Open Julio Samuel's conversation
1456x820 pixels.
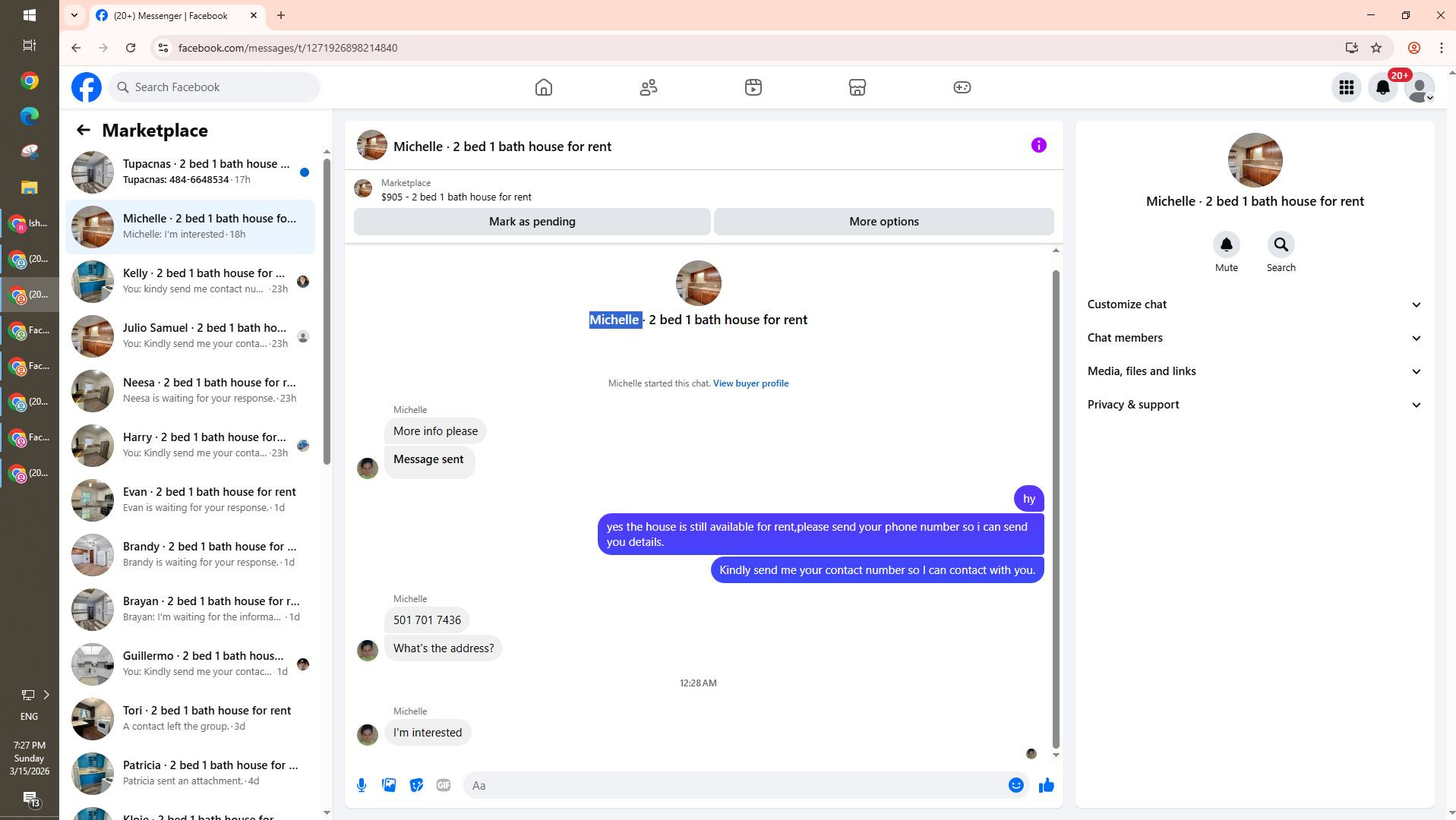tap(190, 336)
